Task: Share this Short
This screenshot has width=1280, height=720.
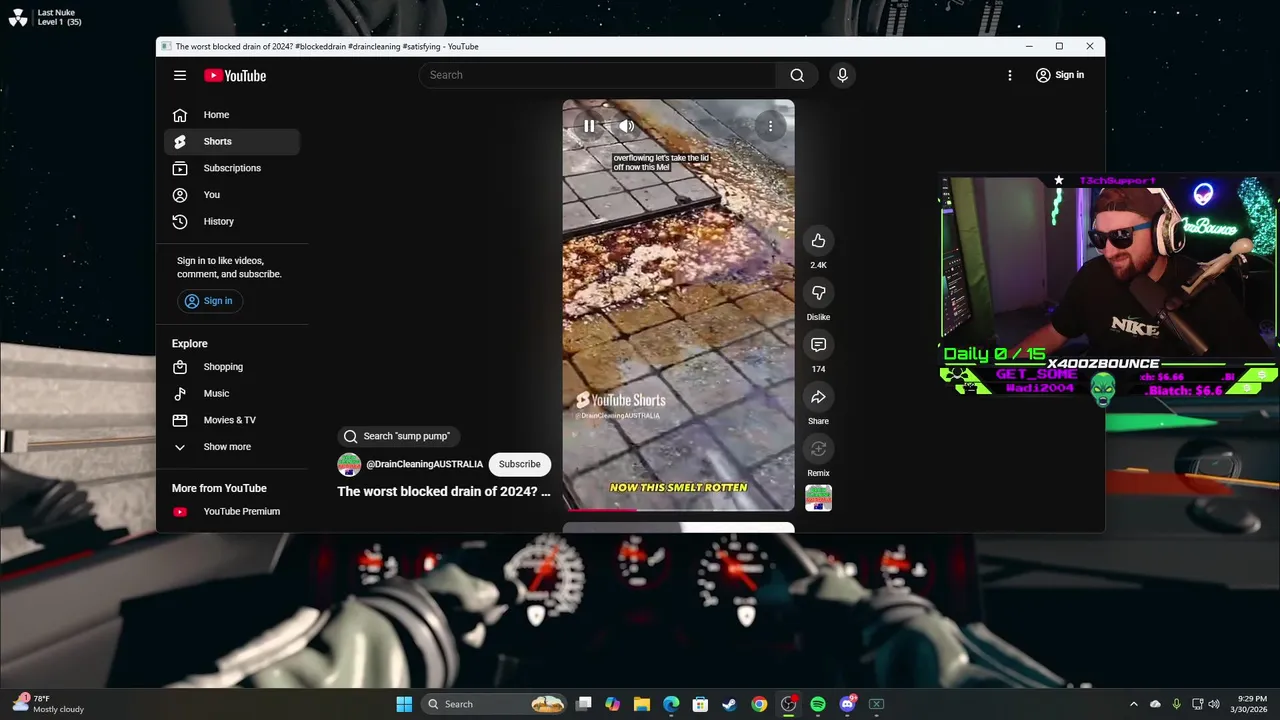Action: [x=818, y=396]
